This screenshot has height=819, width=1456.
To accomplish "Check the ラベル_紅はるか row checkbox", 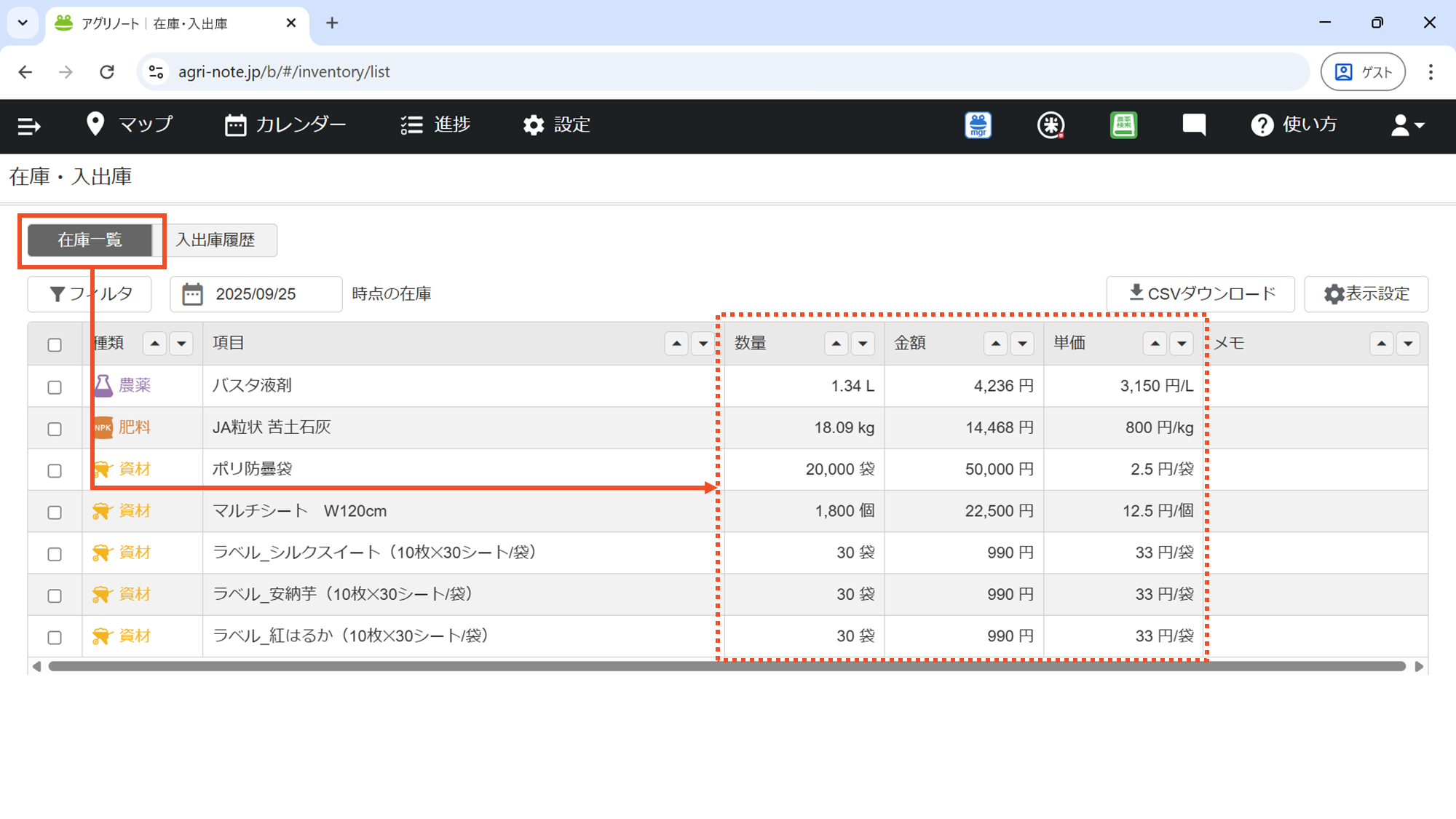I will 55,638.
